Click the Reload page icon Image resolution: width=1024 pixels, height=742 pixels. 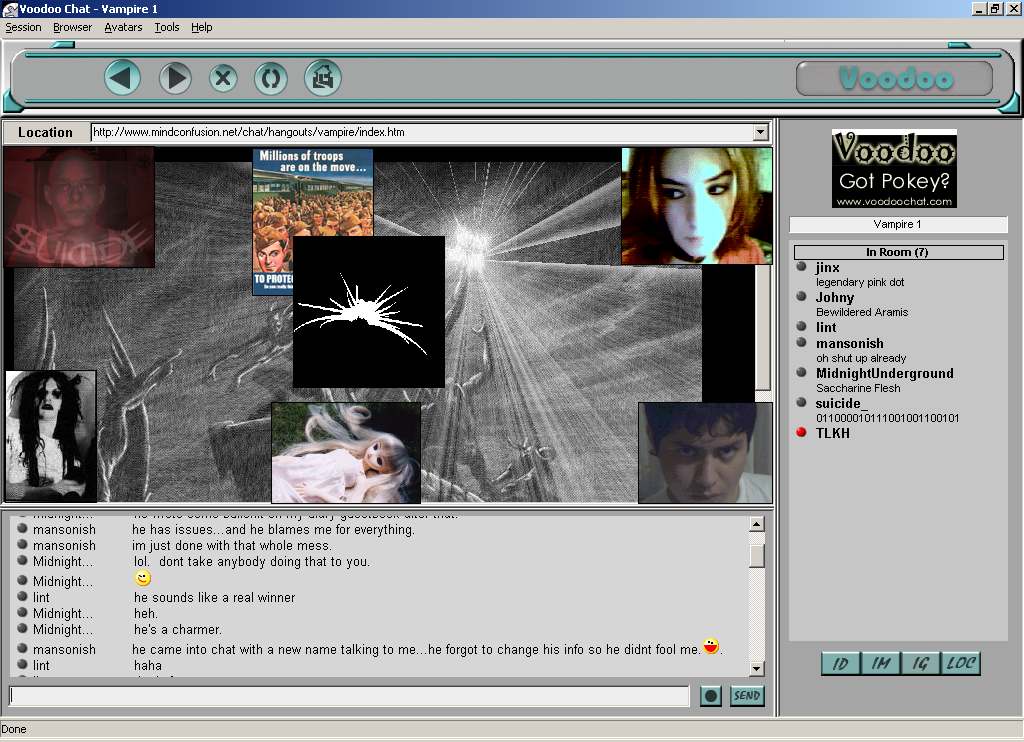[x=271, y=78]
